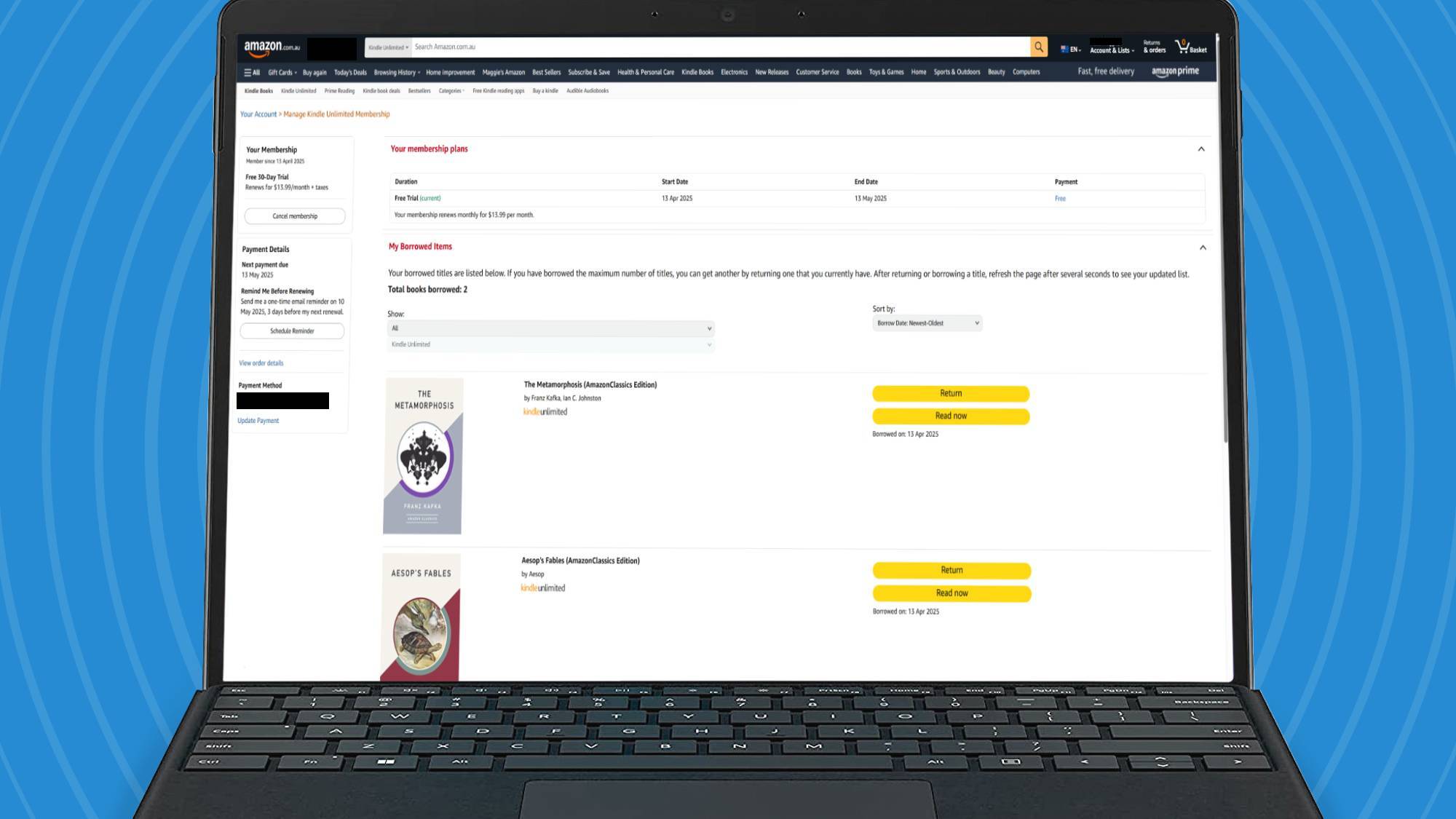Screen dimensions: 1456x819
Task: Open View order details link
Action: coord(261,363)
